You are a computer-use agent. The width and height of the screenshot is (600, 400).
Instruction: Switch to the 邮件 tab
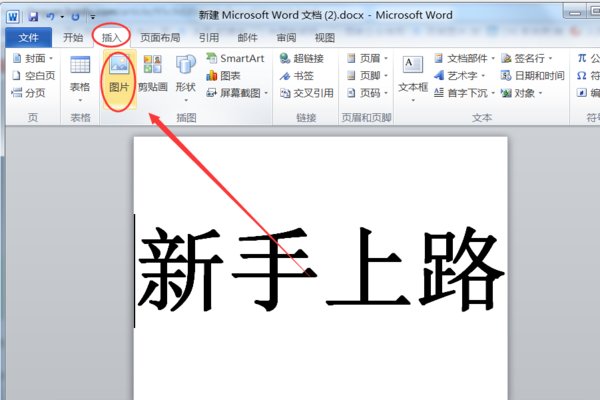(x=247, y=38)
